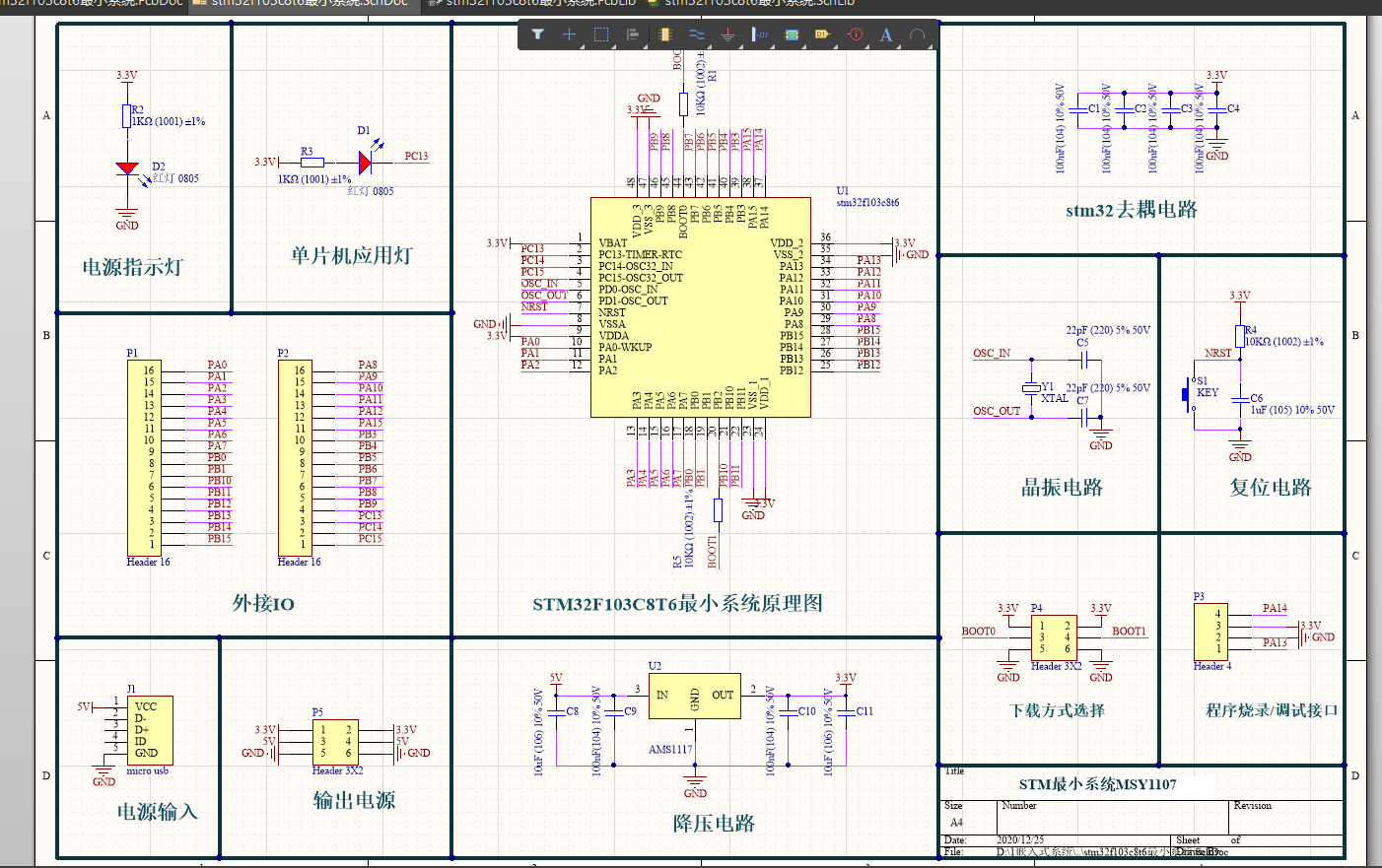Select the U1 stm32f103c8t6 chip body
The height and width of the screenshot is (868, 1382).
[700, 306]
